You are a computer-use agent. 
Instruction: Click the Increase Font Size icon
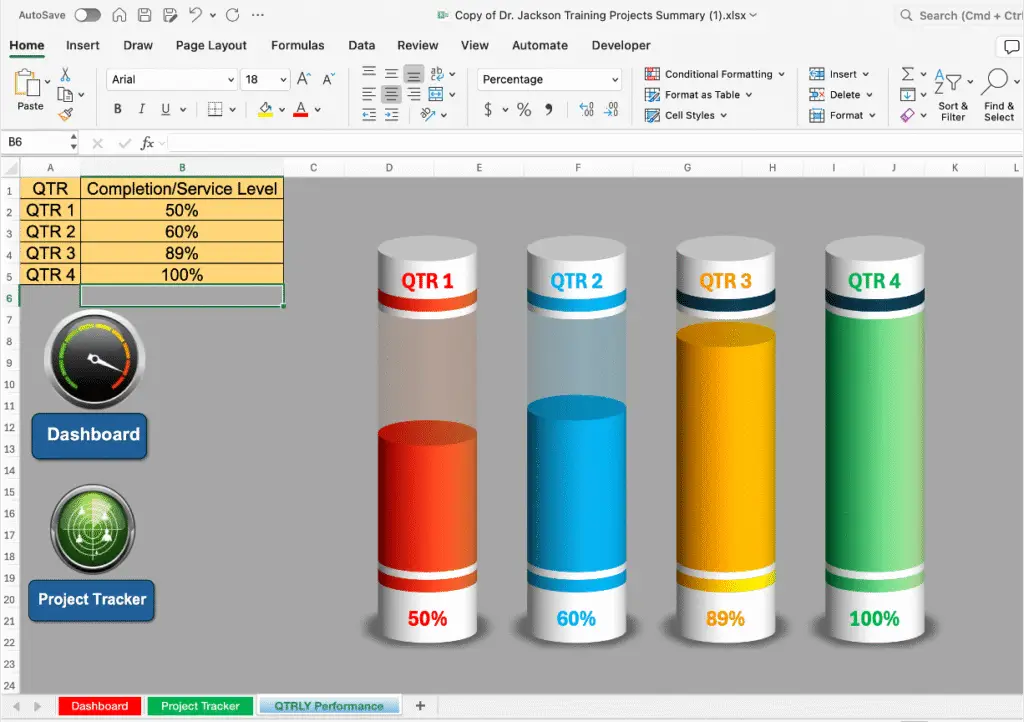point(304,79)
